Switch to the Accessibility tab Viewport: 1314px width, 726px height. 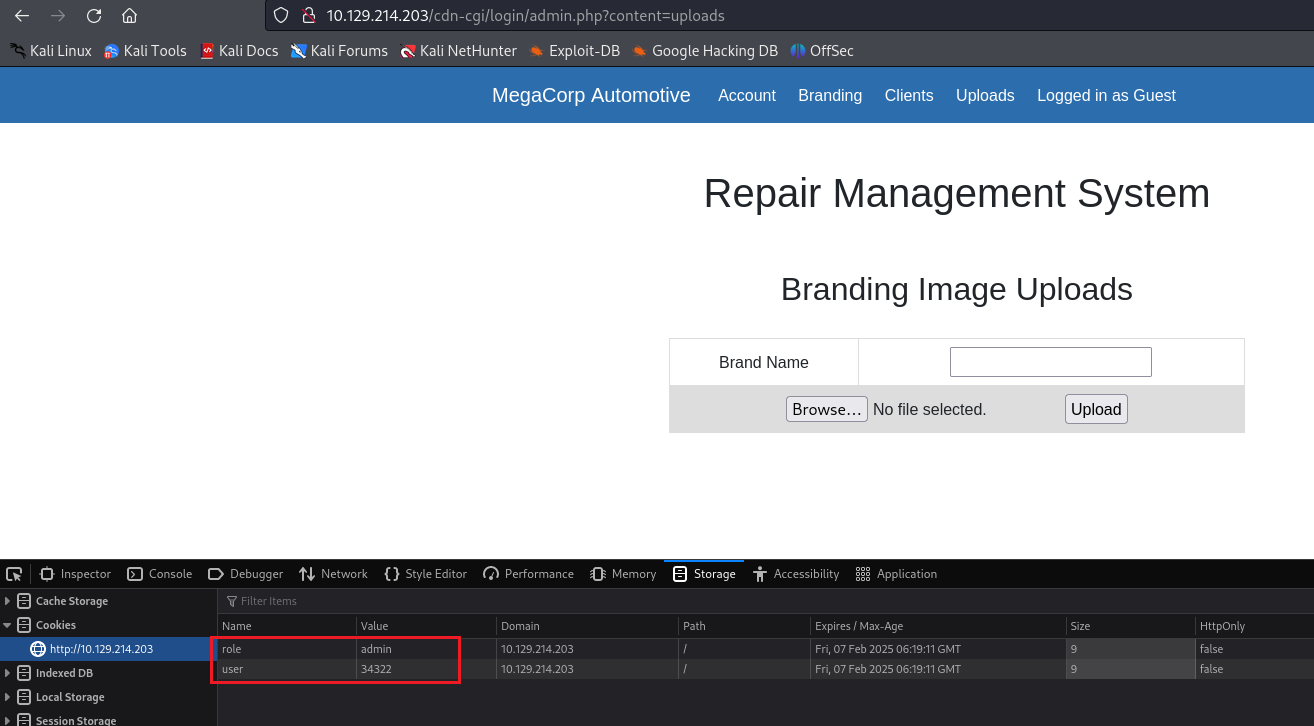tap(795, 574)
